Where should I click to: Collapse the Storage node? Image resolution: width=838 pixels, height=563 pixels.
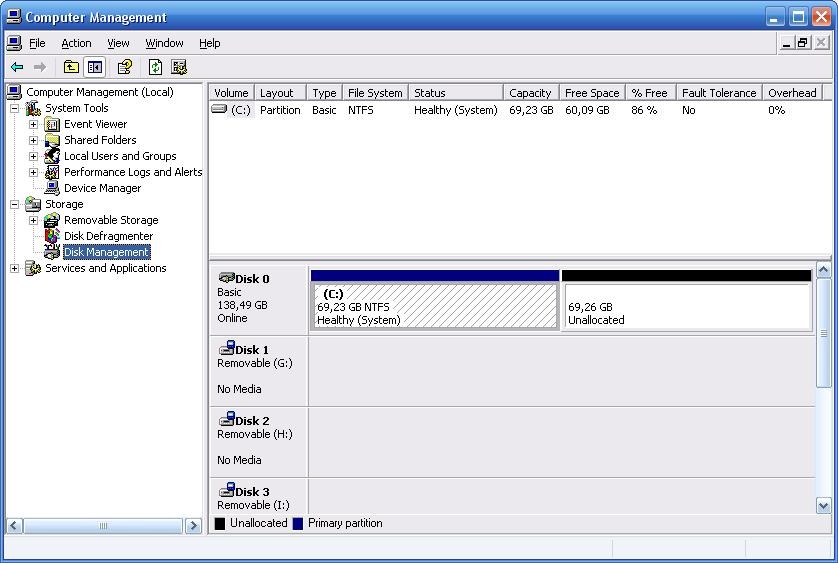click(x=14, y=204)
